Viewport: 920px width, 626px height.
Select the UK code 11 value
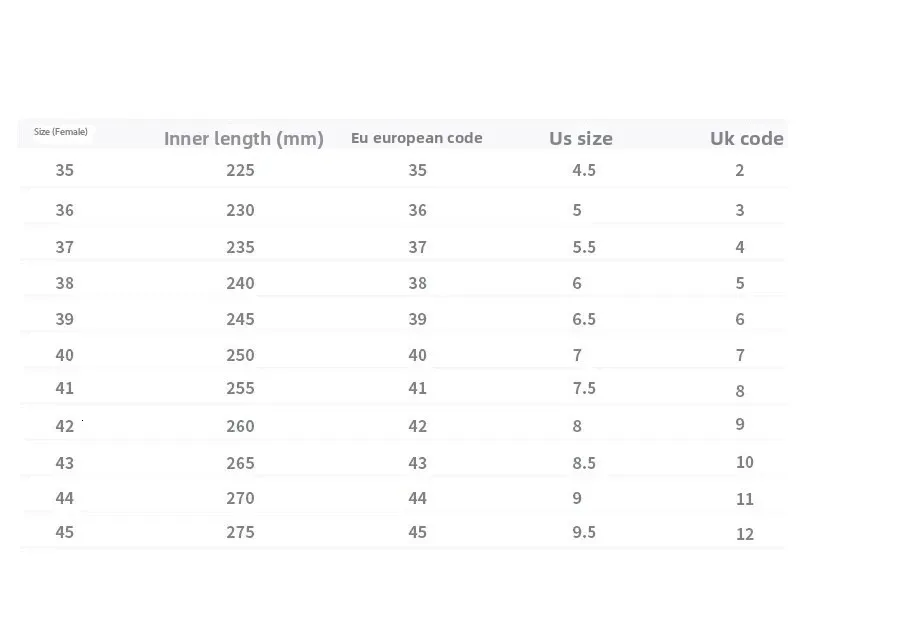click(x=744, y=499)
